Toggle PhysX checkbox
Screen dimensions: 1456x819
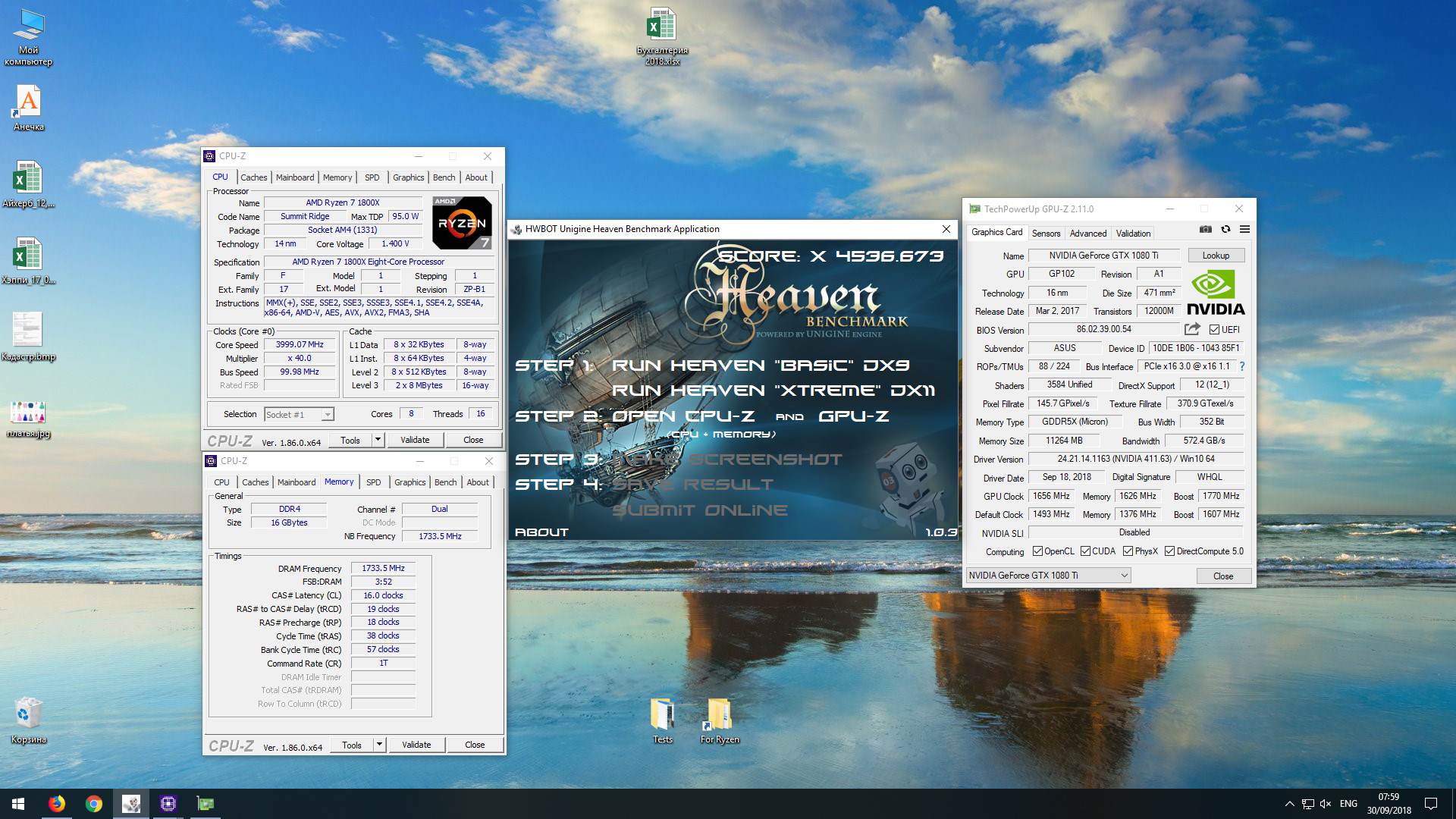1128,551
